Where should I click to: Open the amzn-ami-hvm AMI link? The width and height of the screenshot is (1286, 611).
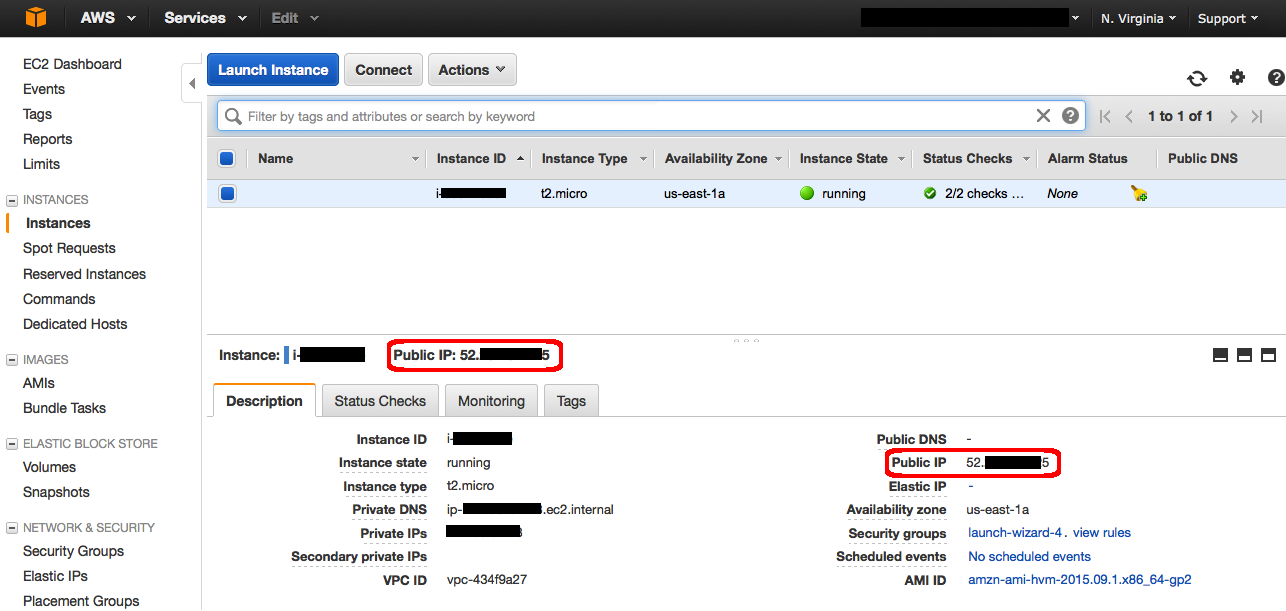1079,579
